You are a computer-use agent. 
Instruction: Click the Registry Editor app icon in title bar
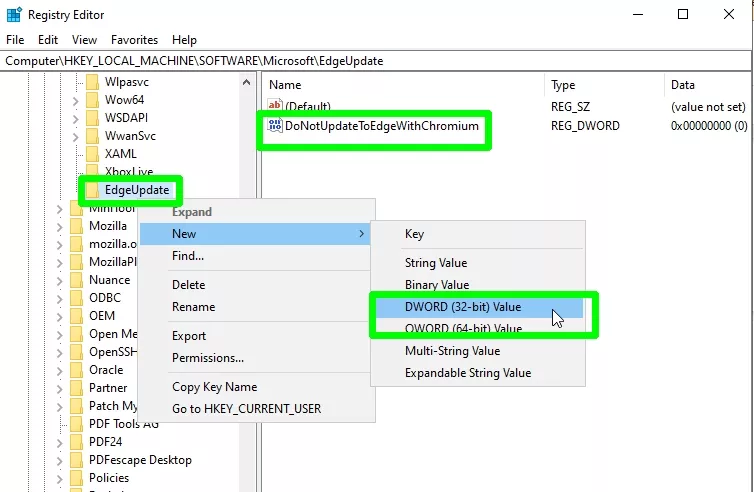click(13, 15)
